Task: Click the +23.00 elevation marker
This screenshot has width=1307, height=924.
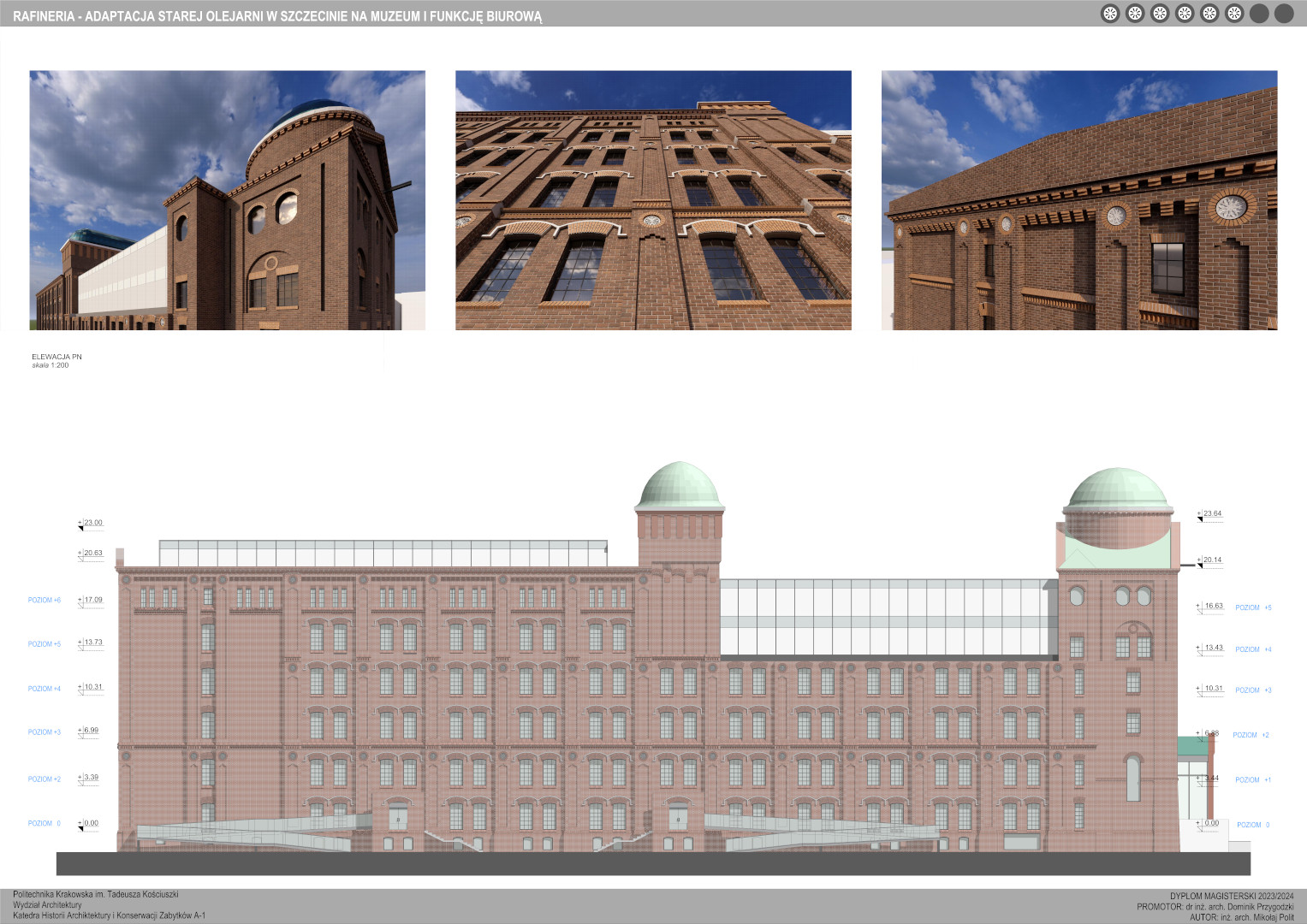Action: point(92,523)
